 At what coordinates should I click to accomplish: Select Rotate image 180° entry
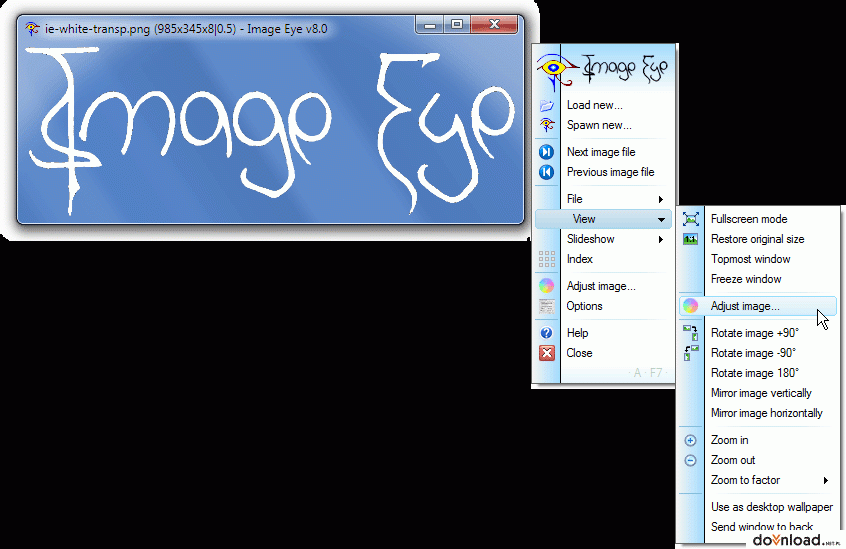pos(758,373)
